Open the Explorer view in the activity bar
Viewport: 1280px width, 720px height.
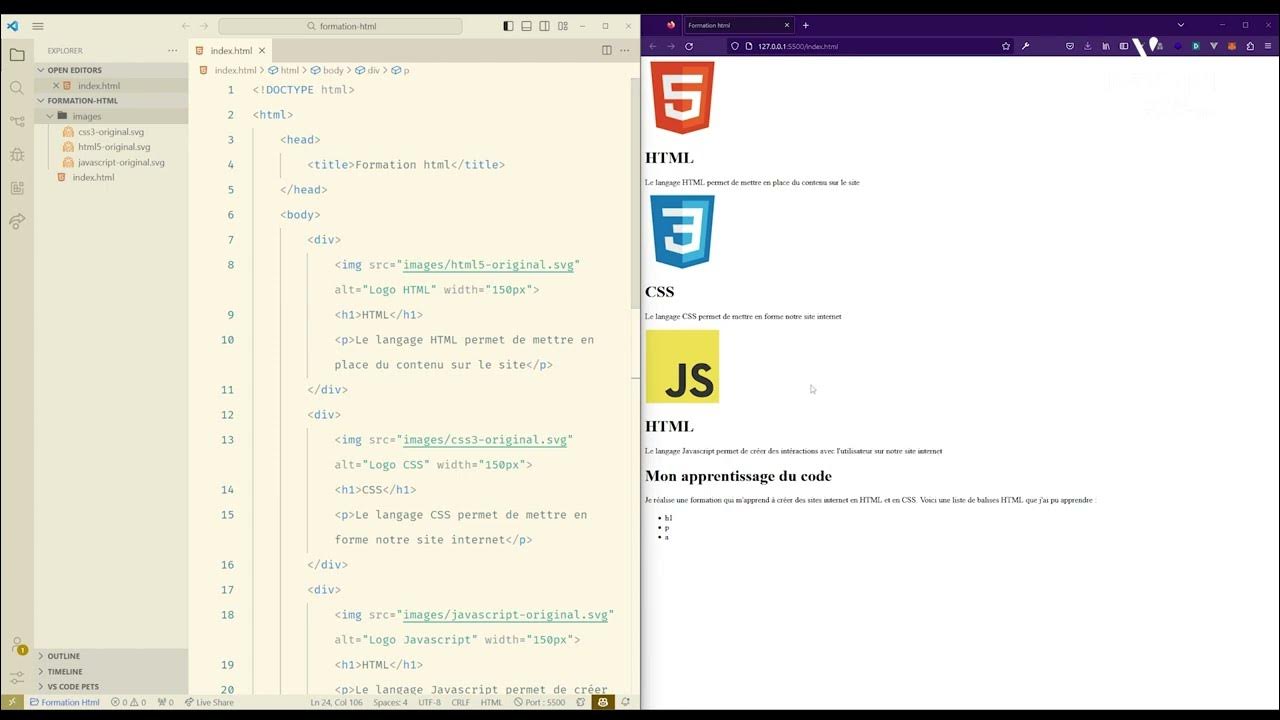point(17,55)
